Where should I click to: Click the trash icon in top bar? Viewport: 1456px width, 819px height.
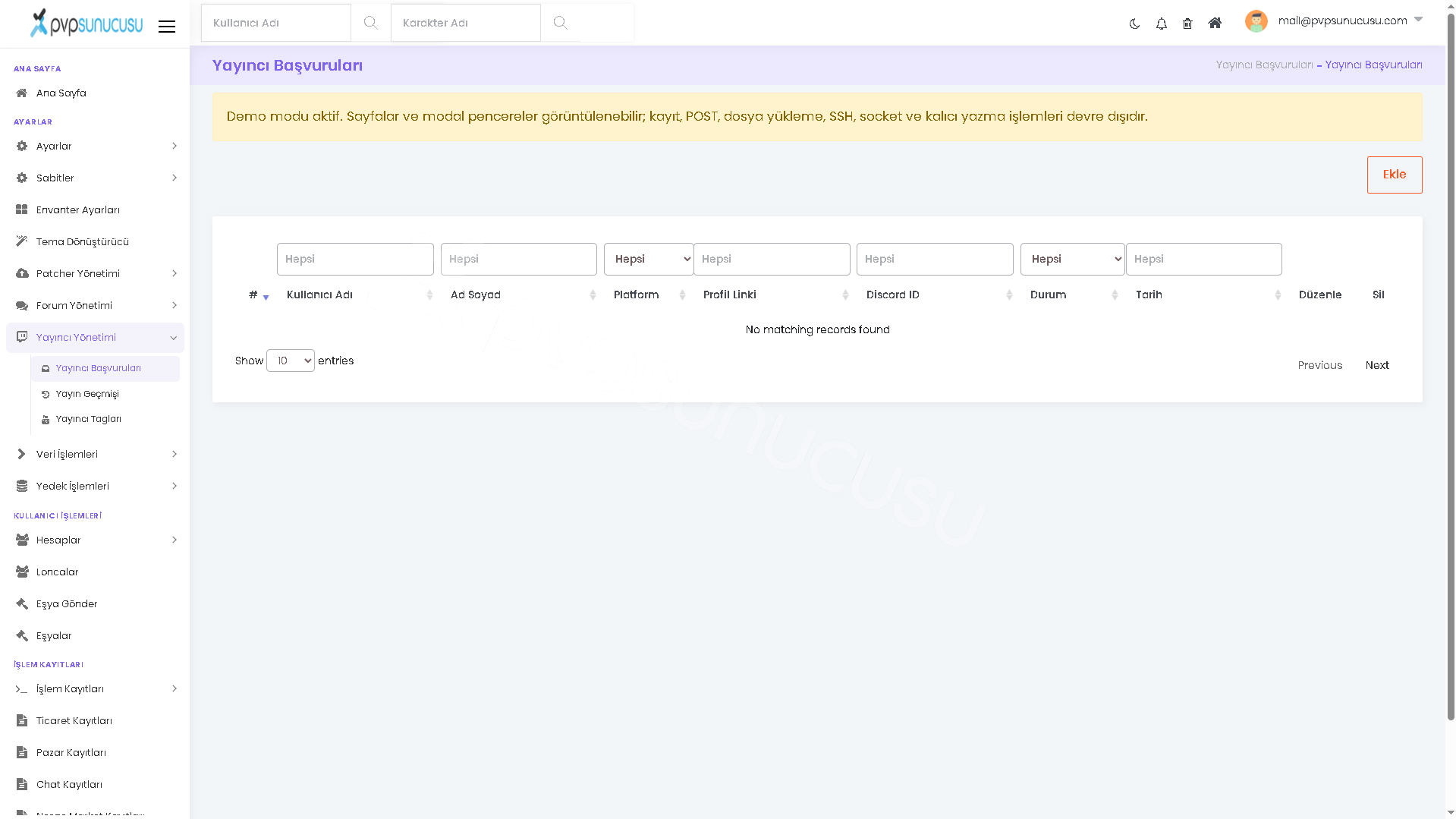(x=1187, y=24)
